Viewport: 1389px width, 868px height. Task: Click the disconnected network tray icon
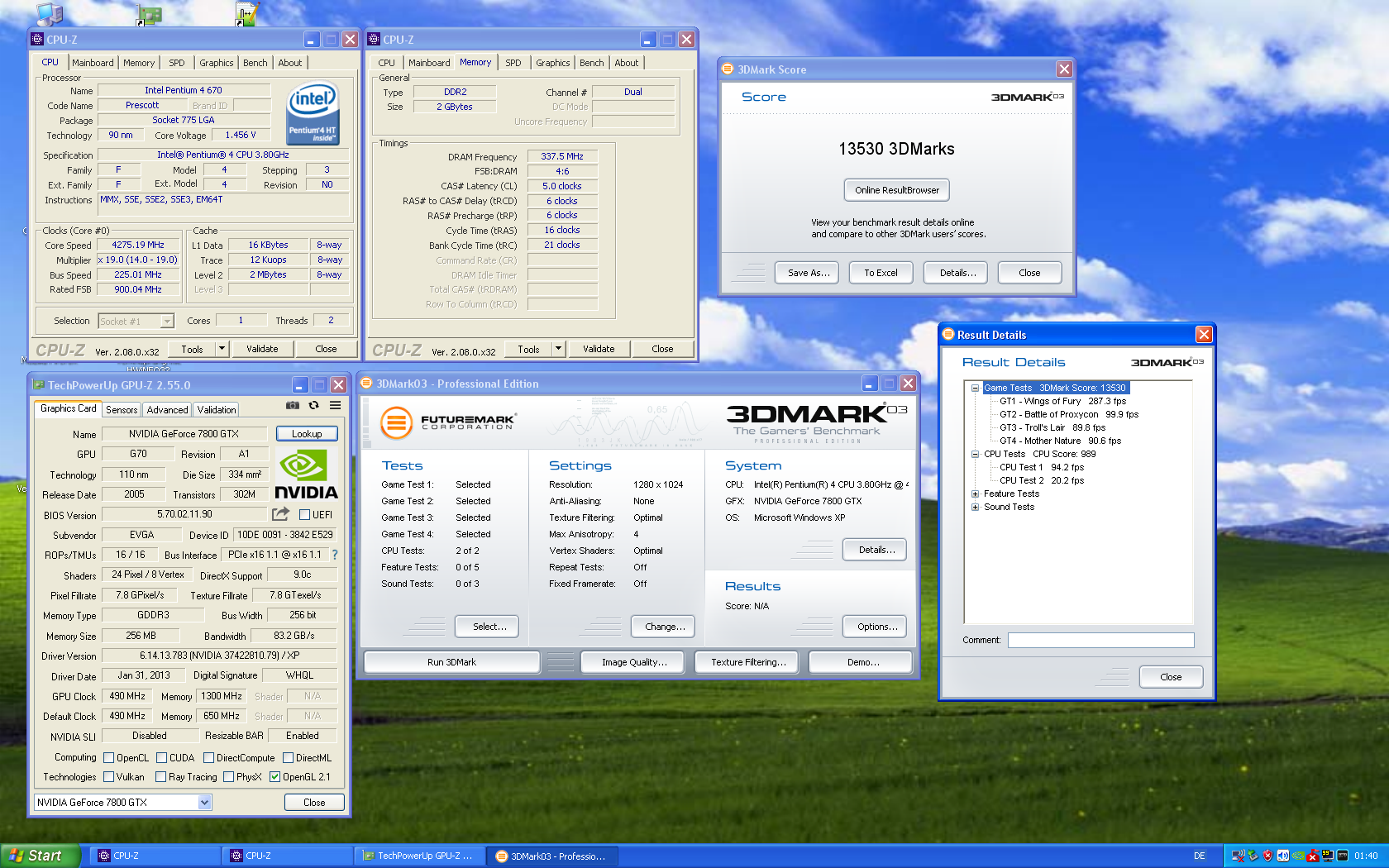(1238, 856)
